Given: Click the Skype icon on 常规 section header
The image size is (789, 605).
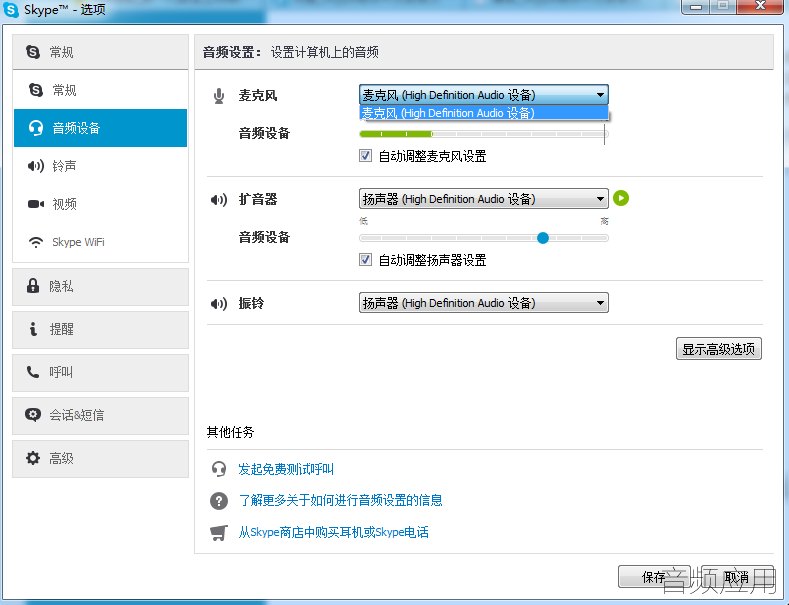Looking at the screenshot, I should 33,52.
